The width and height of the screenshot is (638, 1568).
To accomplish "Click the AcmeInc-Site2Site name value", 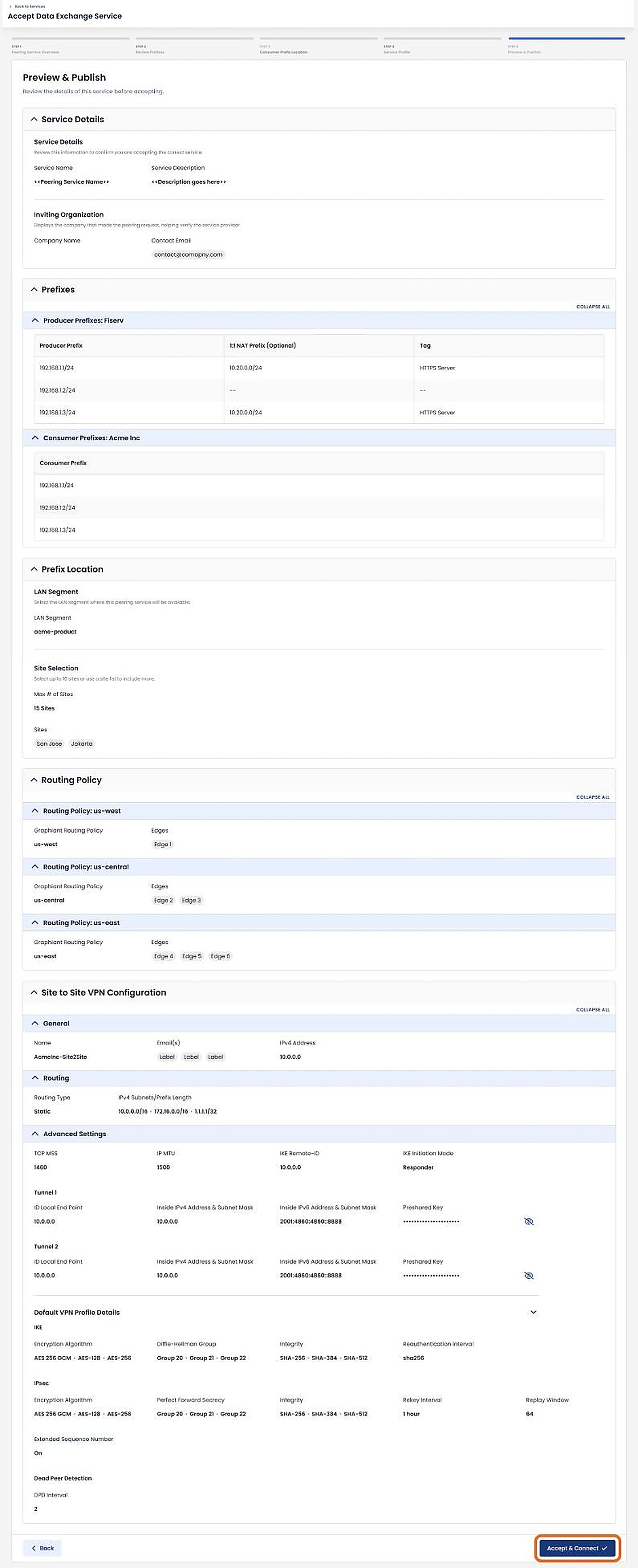I will click(60, 1057).
